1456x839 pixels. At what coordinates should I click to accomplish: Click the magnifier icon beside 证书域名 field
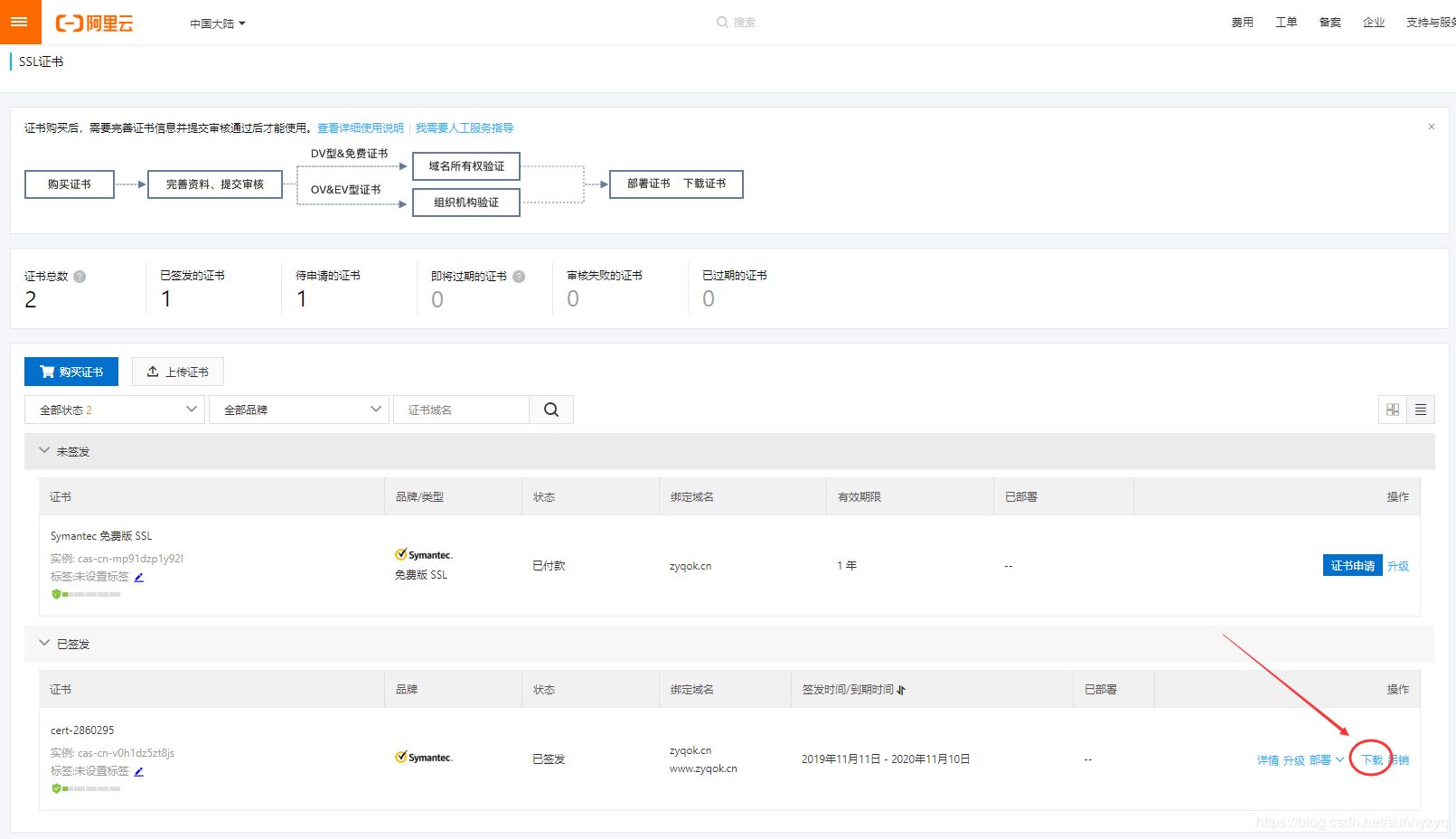click(550, 410)
